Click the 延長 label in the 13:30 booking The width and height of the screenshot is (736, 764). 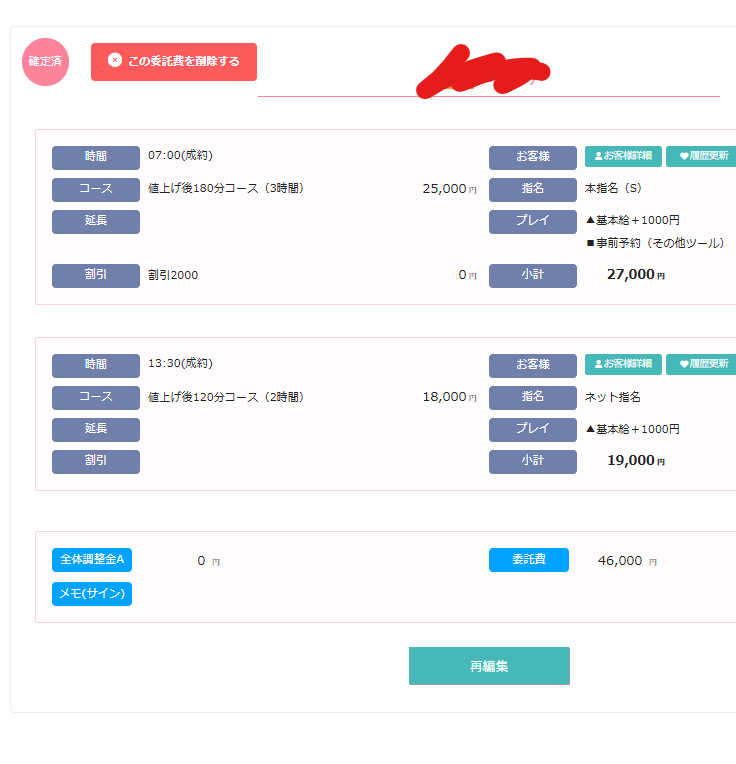point(96,430)
